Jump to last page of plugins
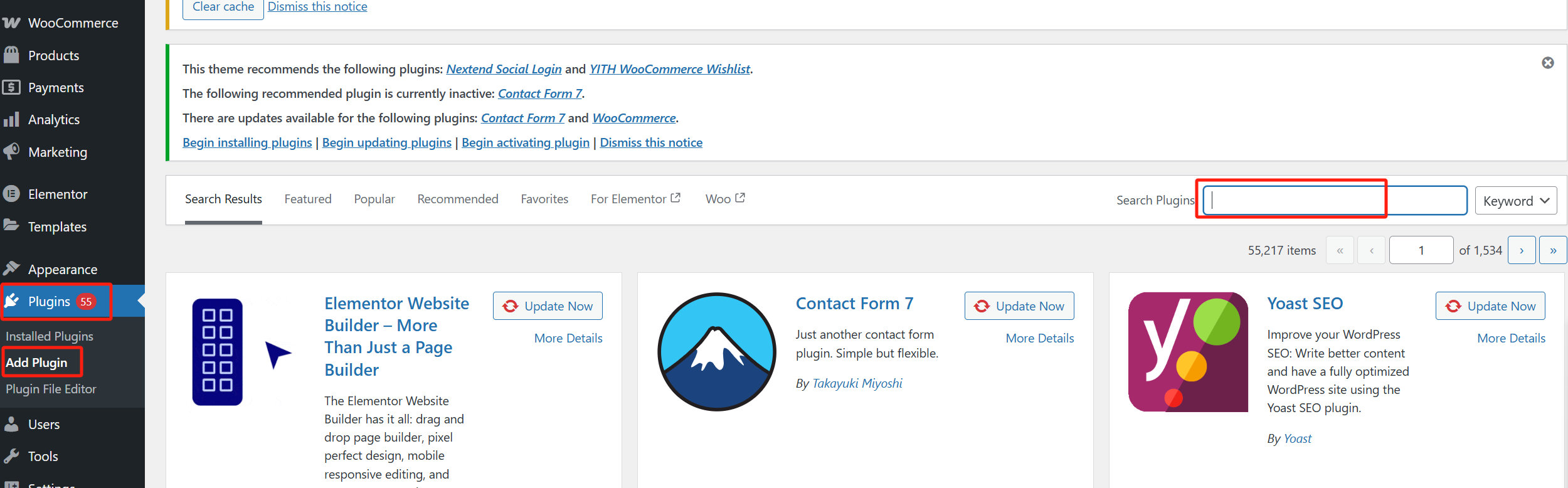The width and height of the screenshot is (1568, 488). tap(1553, 250)
